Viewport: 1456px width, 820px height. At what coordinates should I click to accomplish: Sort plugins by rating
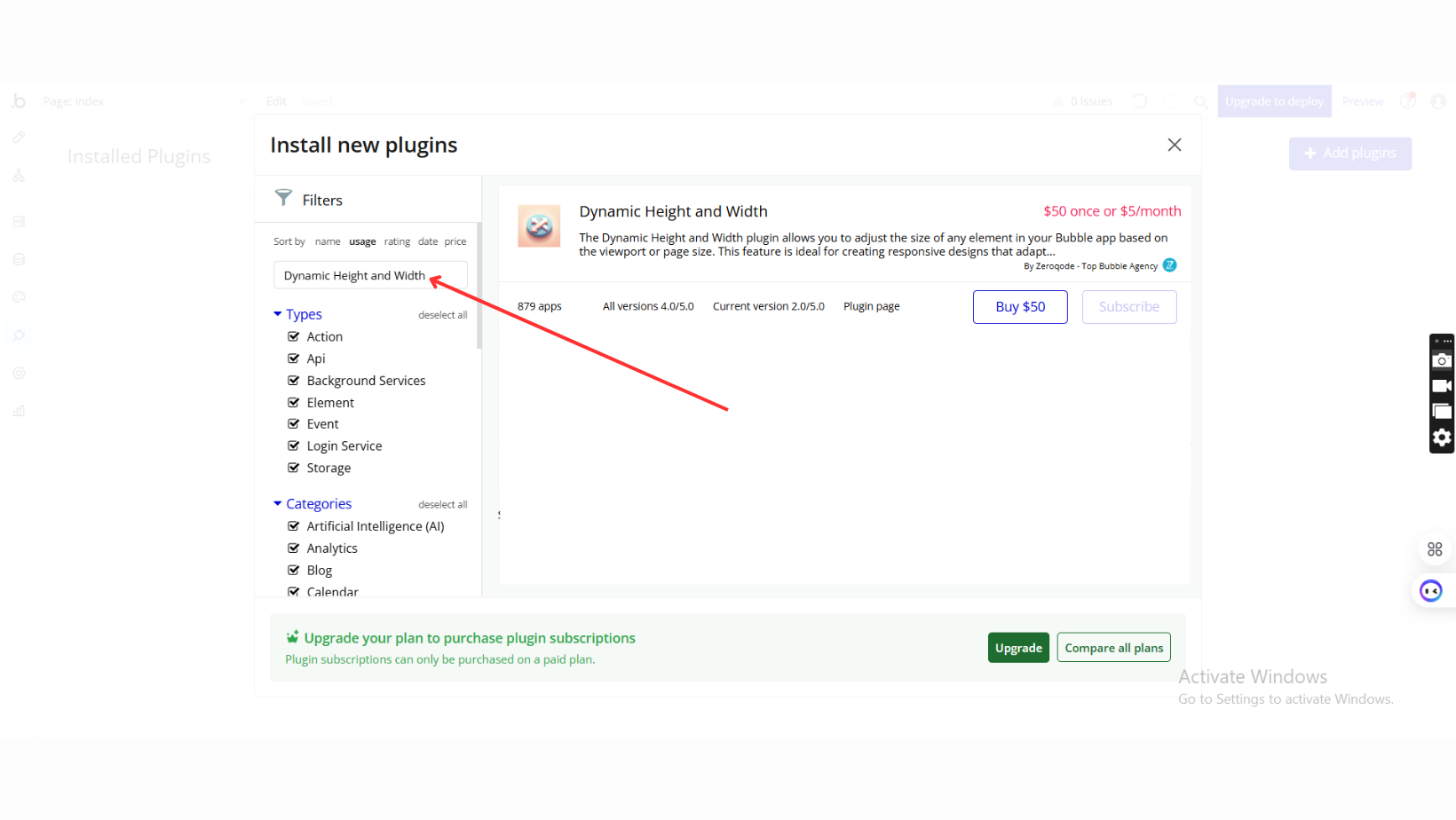pos(397,241)
